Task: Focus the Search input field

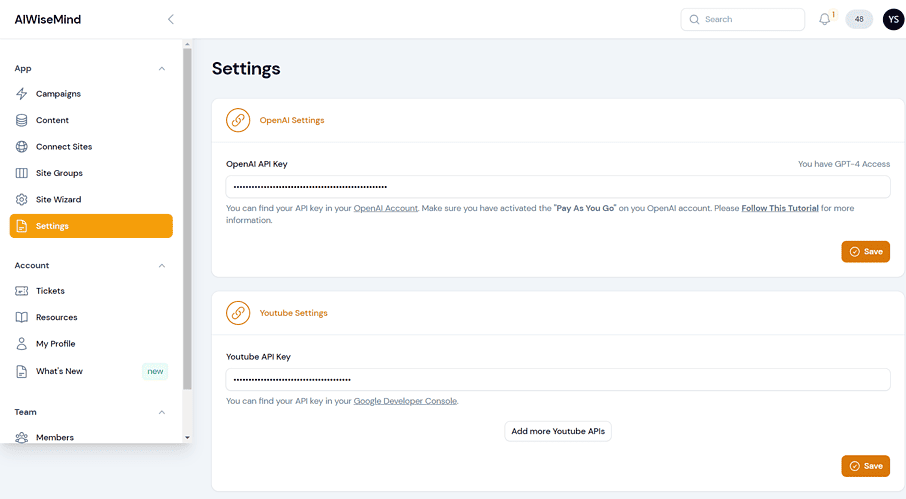Action: point(742,19)
